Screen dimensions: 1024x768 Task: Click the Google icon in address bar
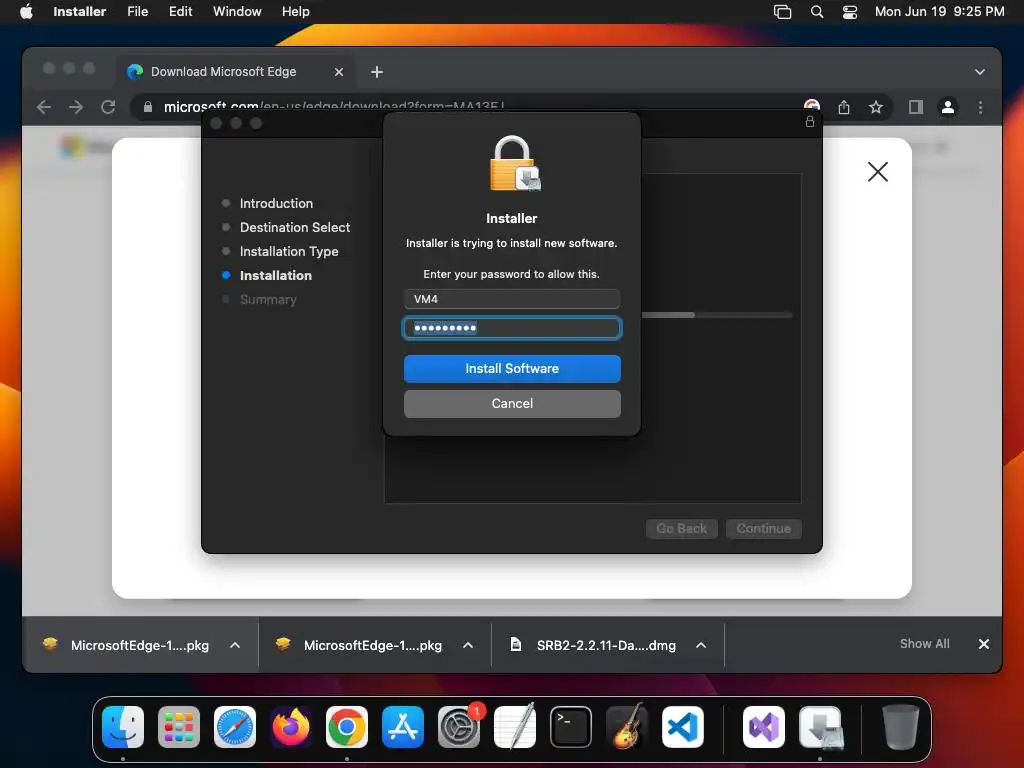[812, 106]
